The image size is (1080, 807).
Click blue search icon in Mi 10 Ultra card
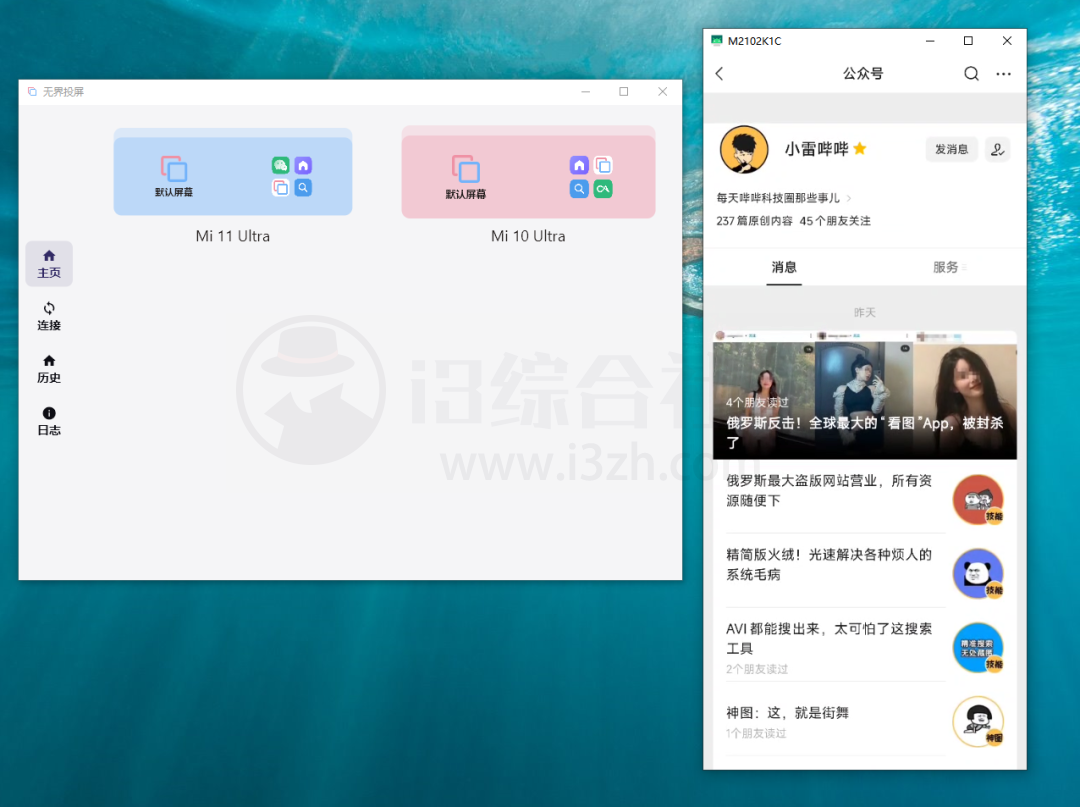579,189
